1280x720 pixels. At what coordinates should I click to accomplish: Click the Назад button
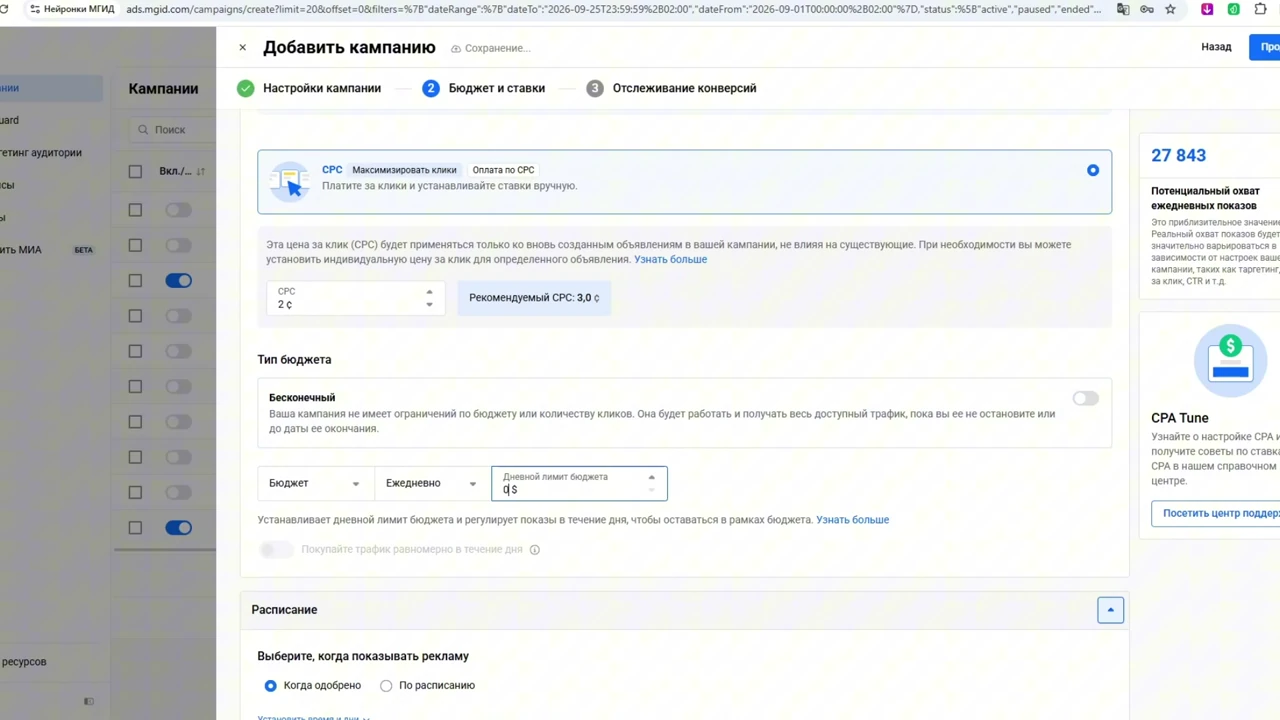(x=1216, y=47)
